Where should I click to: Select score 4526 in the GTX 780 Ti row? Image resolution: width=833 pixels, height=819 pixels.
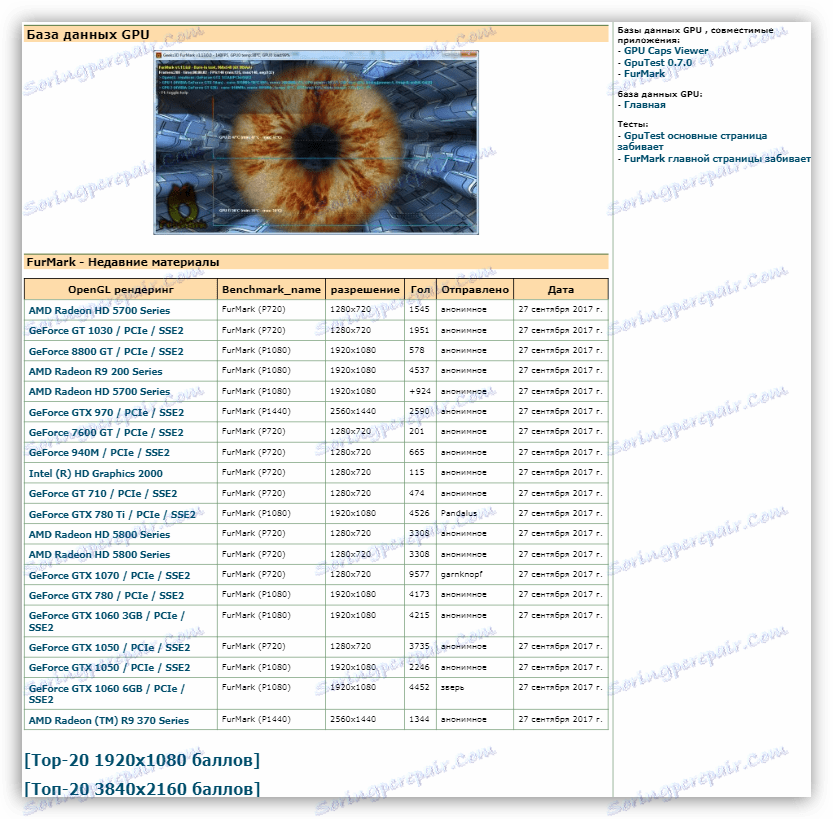(419, 514)
